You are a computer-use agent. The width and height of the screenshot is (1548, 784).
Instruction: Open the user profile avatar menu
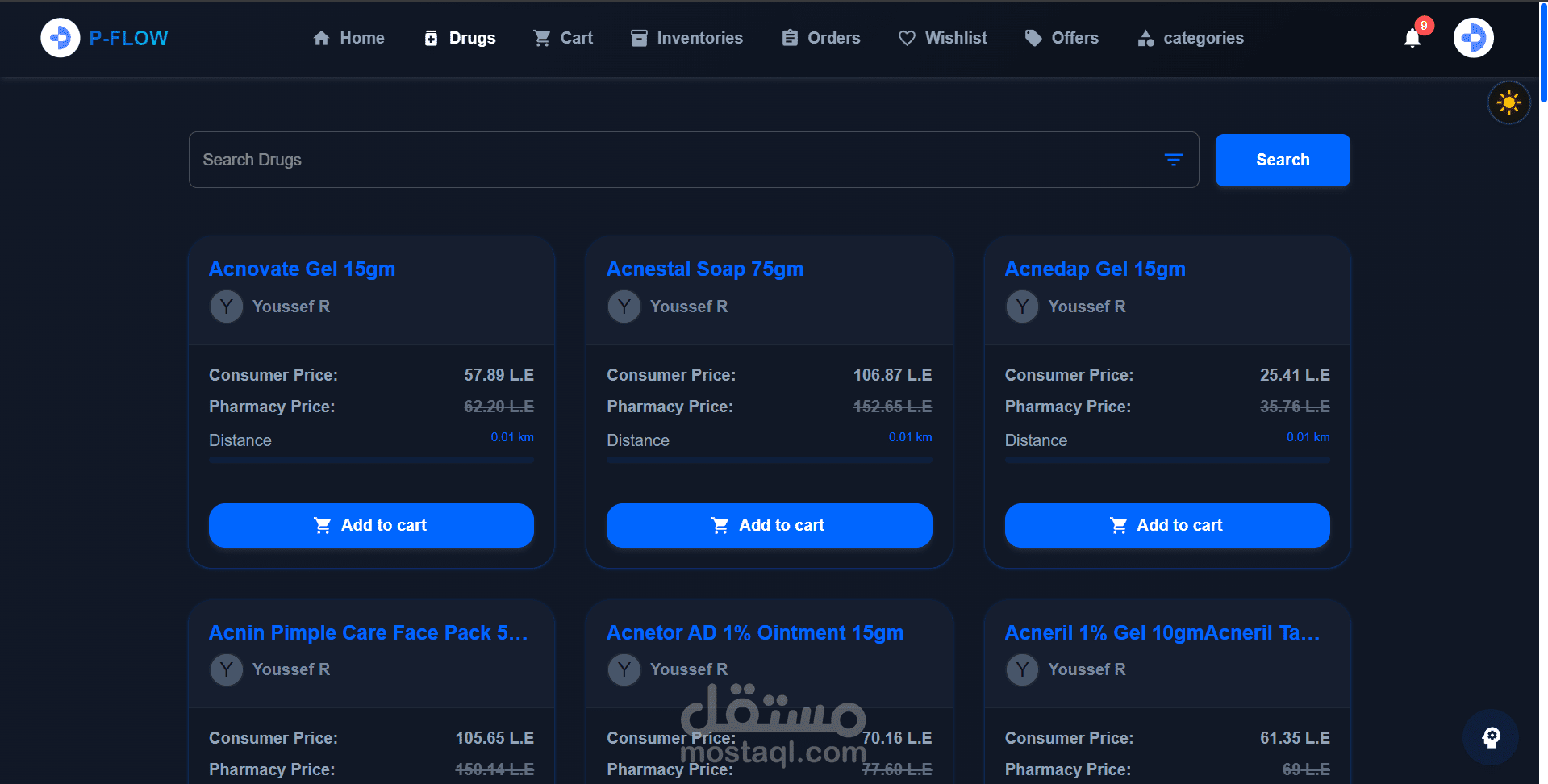[x=1474, y=38]
